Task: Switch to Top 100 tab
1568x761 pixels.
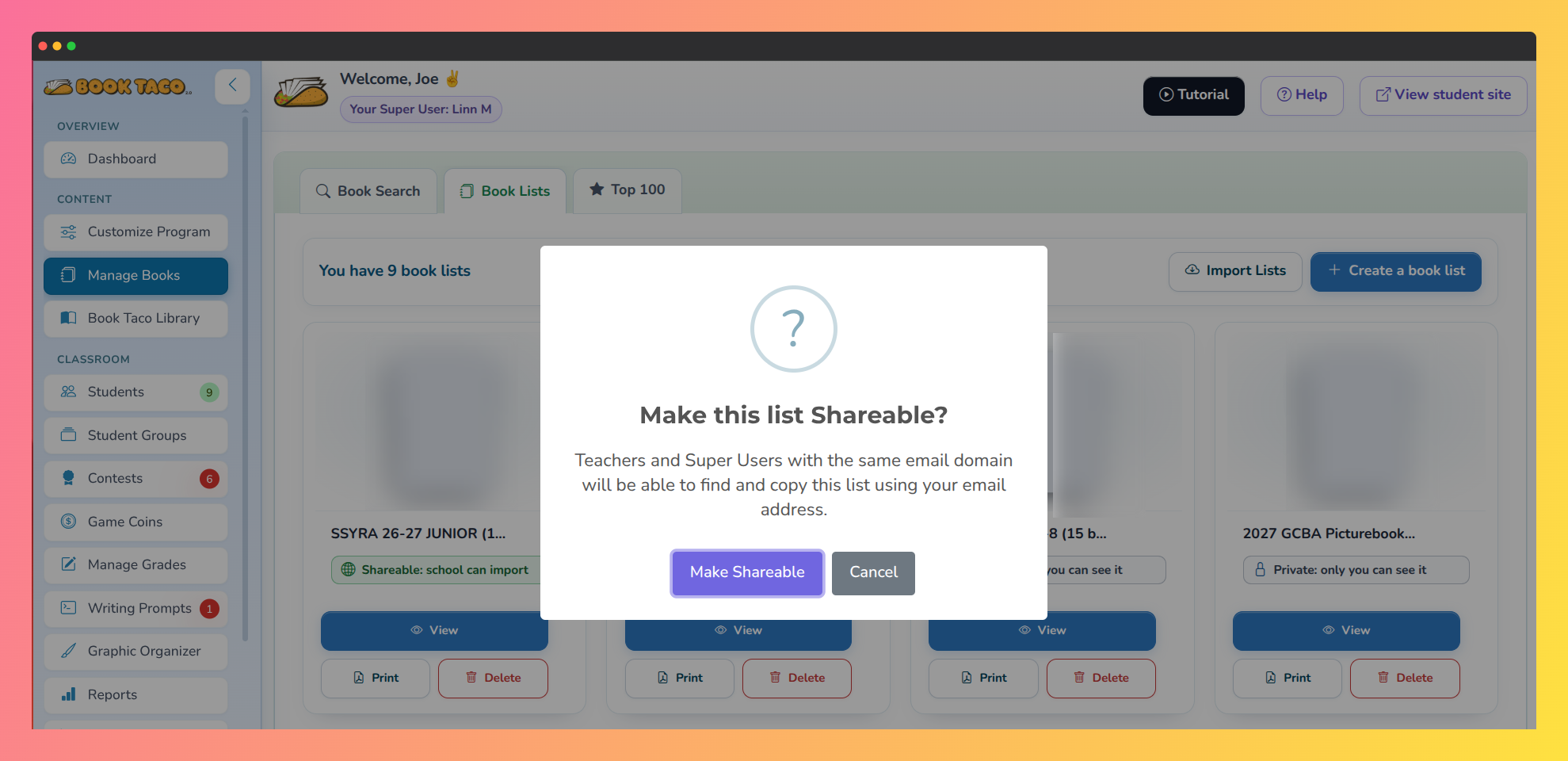Action: click(x=628, y=190)
